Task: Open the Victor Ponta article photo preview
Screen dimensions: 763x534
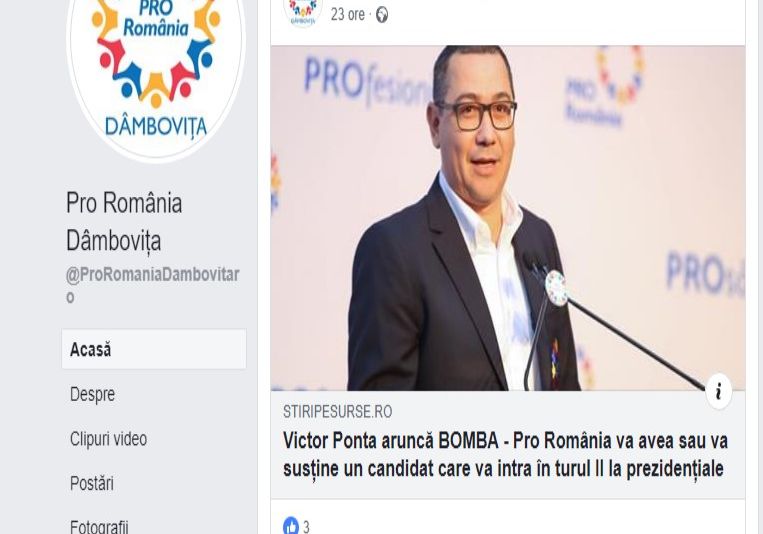Action: coord(508,218)
